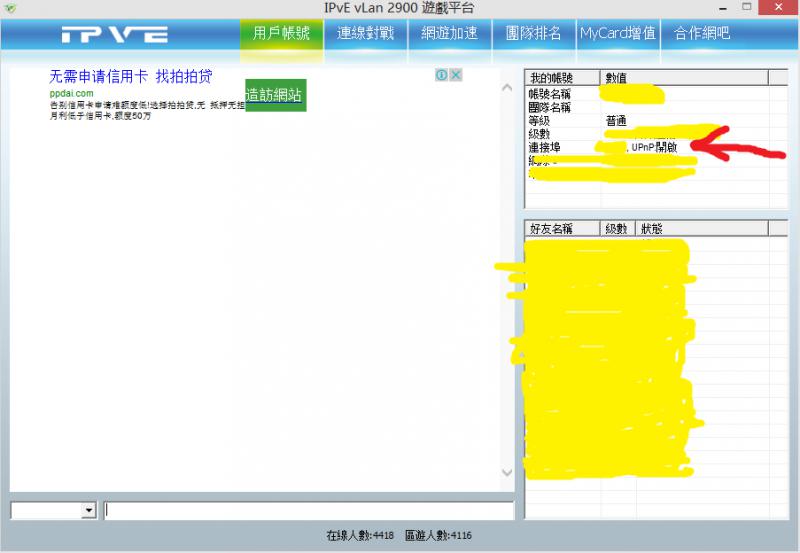Image resolution: width=800 pixels, height=553 pixels.
Task: Open the ad info icon
Action: pyautogui.click(x=442, y=75)
